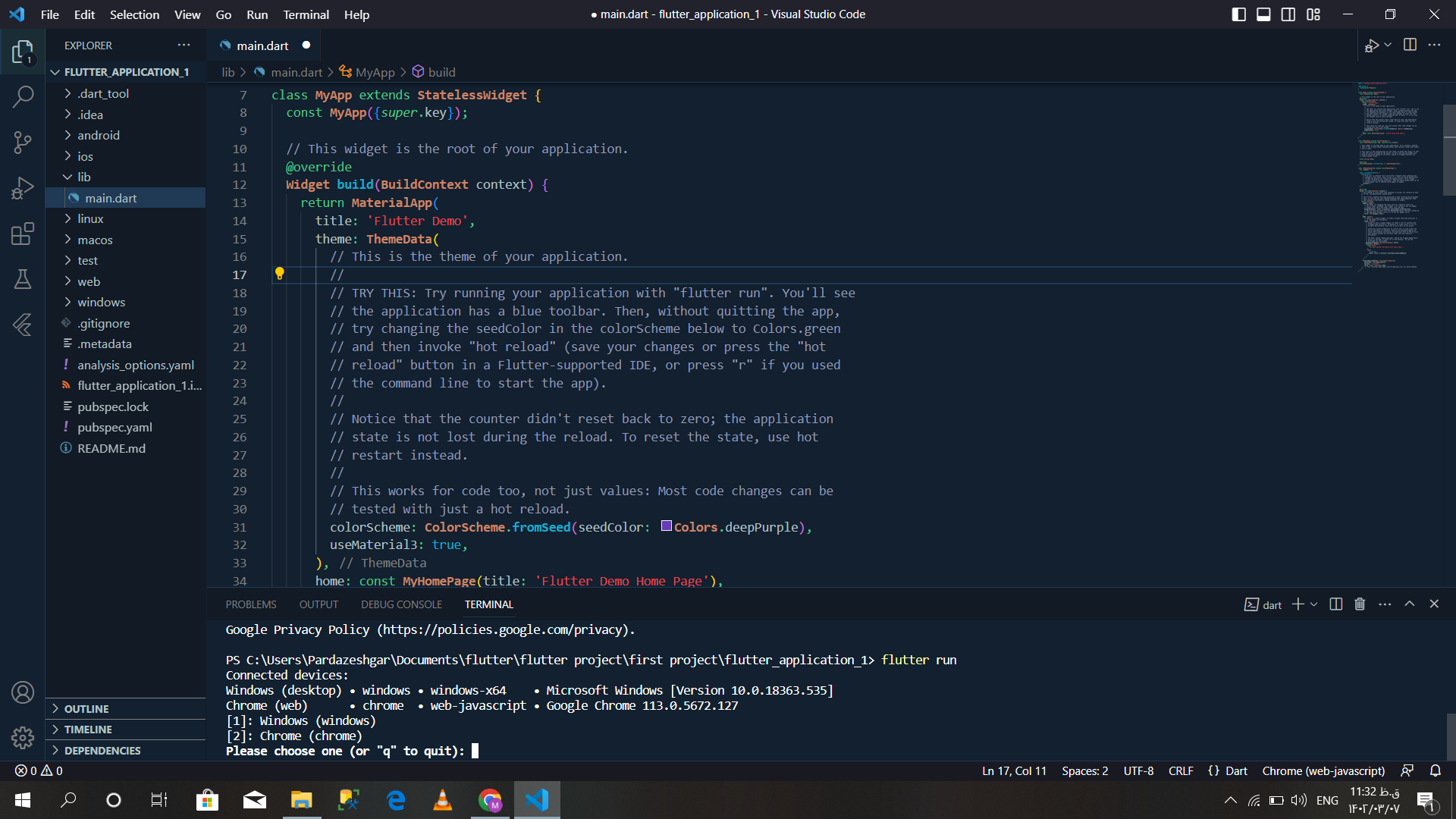Open Google Chrome from the taskbar
Viewport: 1456px width, 819px height.
[x=490, y=800]
